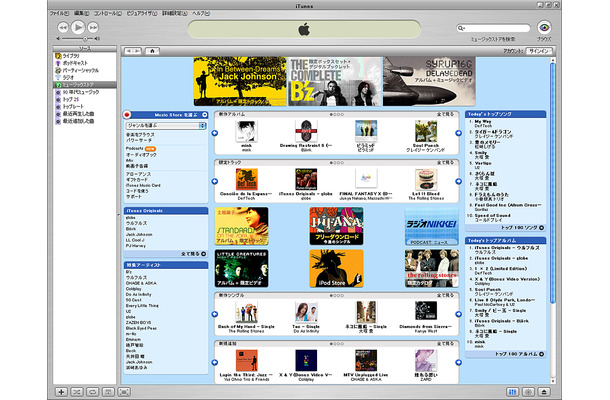Open the 編集 (Edit) menu
610x400 pixels.
coord(81,13)
